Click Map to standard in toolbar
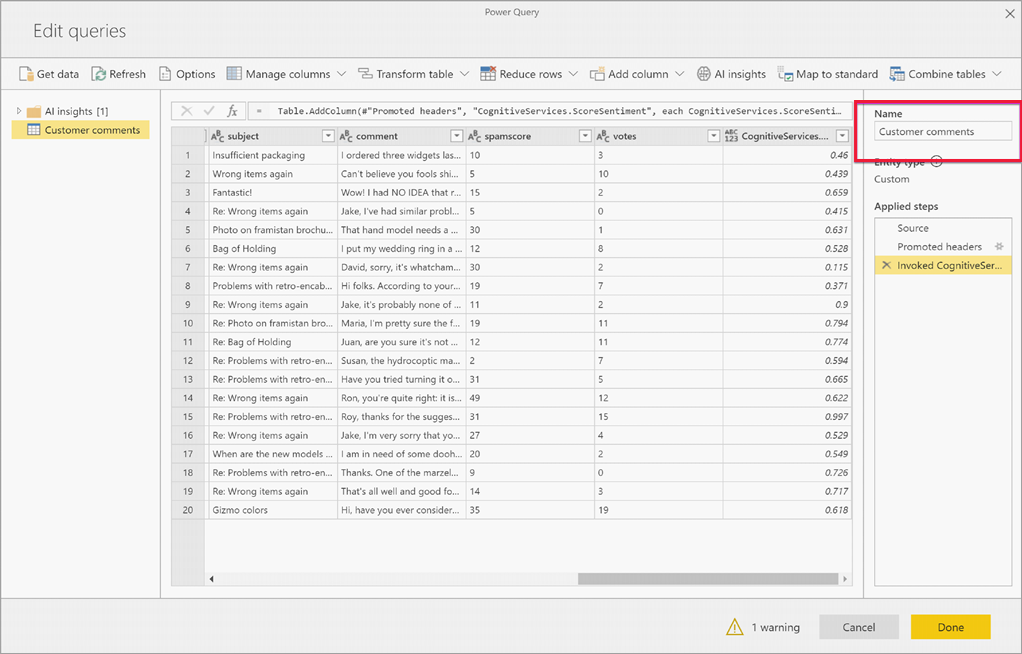The image size is (1022, 654). pos(828,74)
